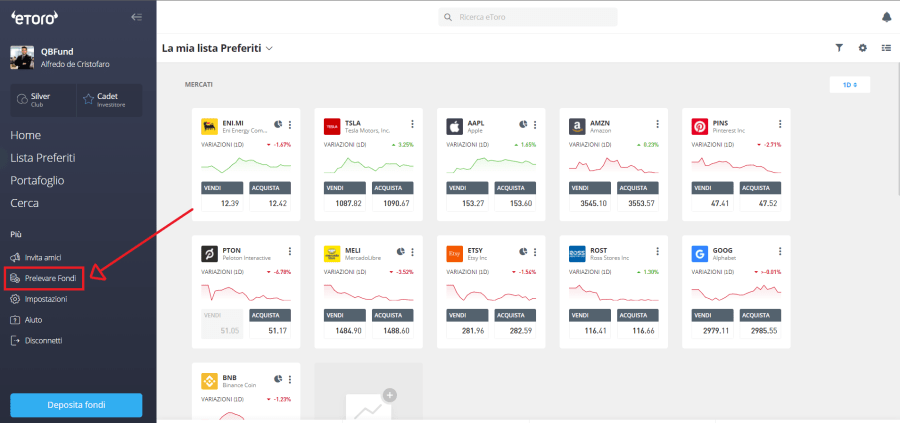Click ACQUISTA on the AAPL card
Image resolution: width=900 pixels, height=423 pixels.
[x=515, y=188]
